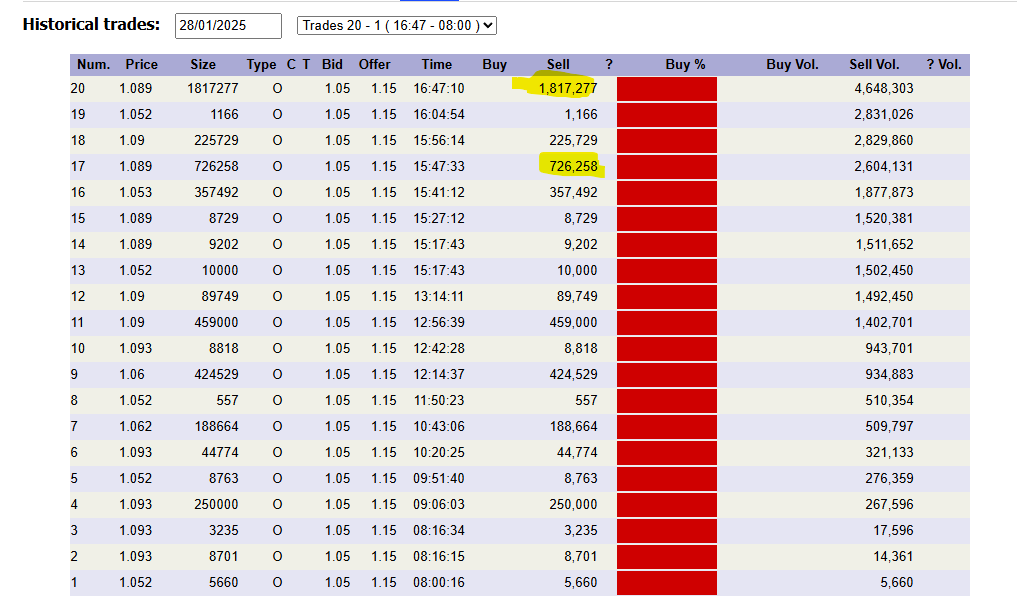
Task: Click the time cell 15:27:12
Action: (x=439, y=218)
